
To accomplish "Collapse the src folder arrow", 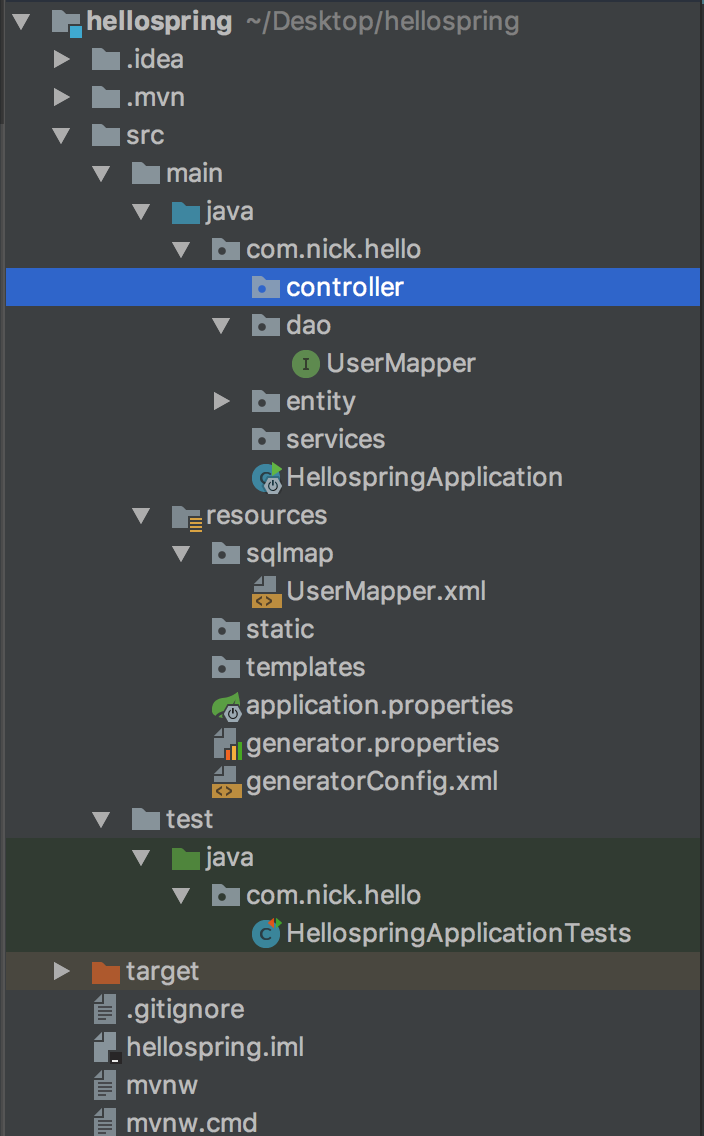I will 62,135.
